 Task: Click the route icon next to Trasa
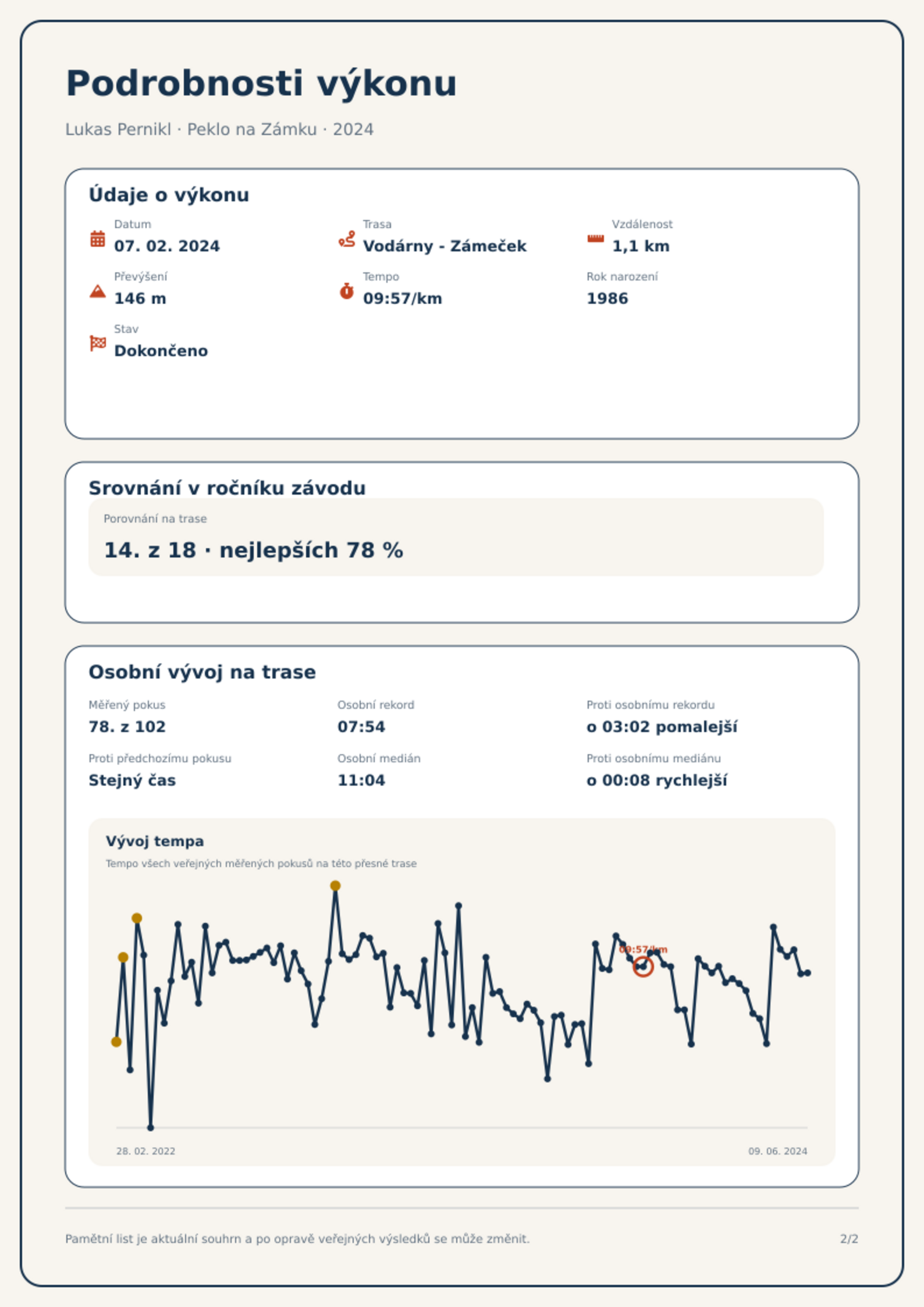click(x=347, y=239)
